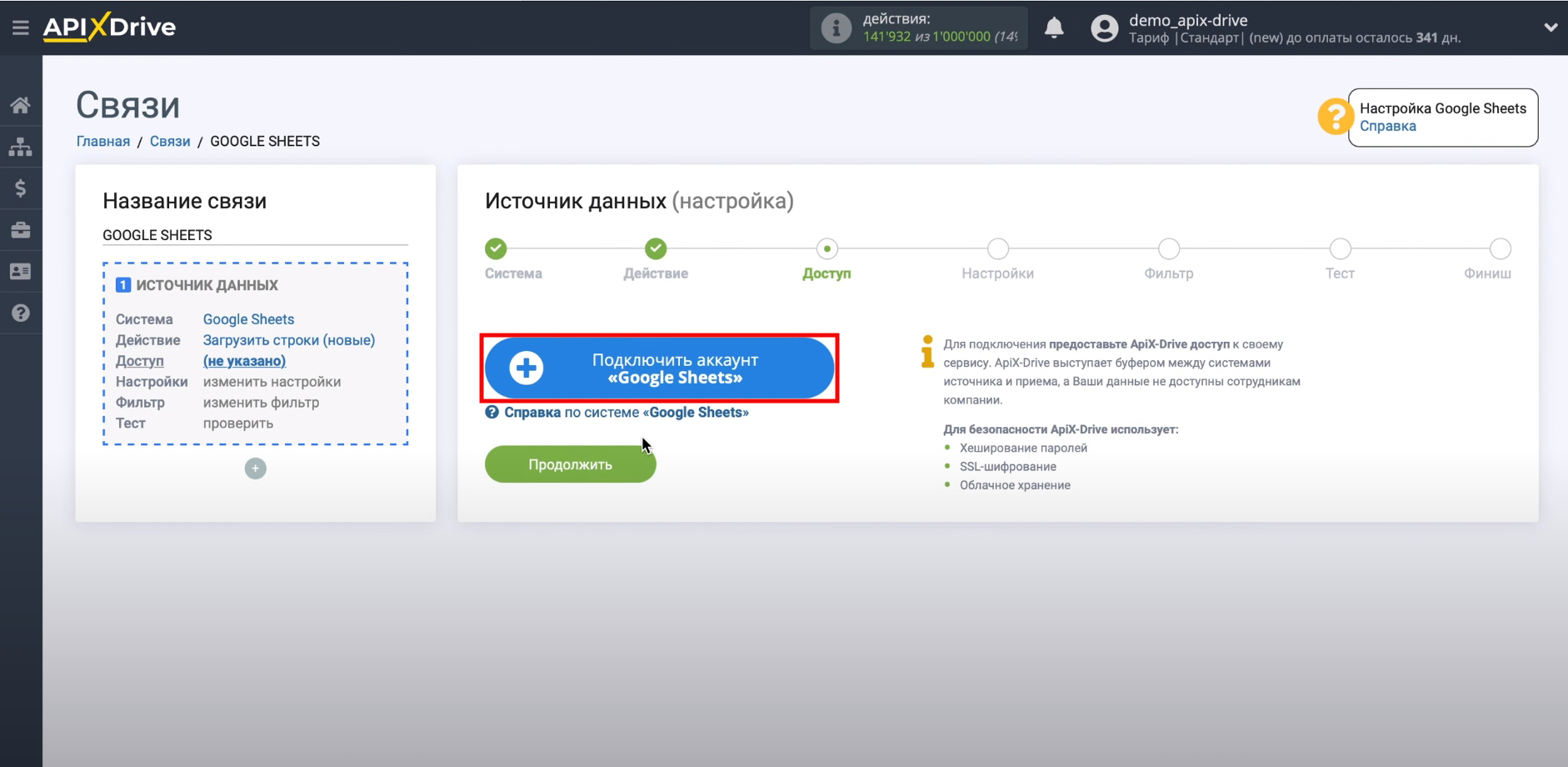This screenshot has height=767, width=1568.
Task: Click the orange question mark help bubble
Action: pos(1335,116)
